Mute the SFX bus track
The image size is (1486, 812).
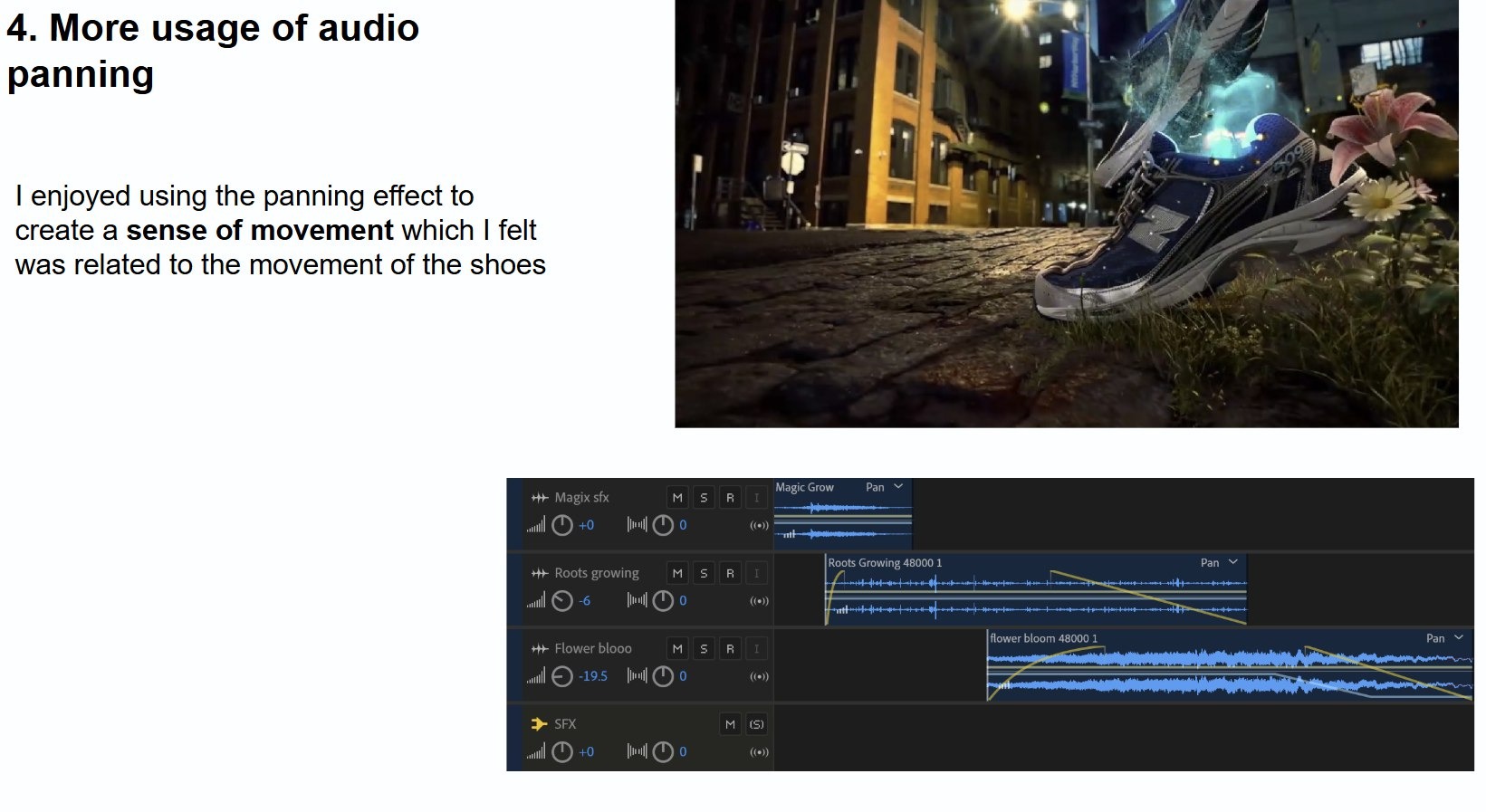click(x=730, y=724)
